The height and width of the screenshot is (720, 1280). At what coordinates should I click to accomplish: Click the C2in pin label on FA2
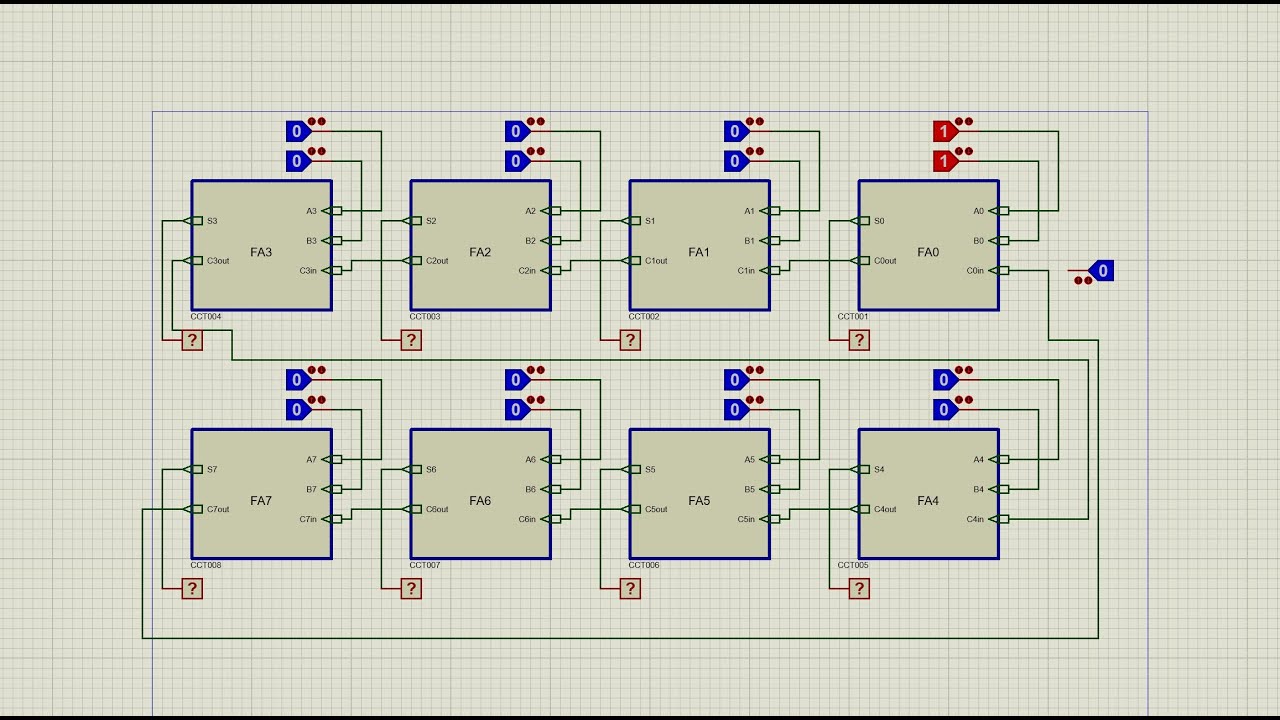click(527, 271)
